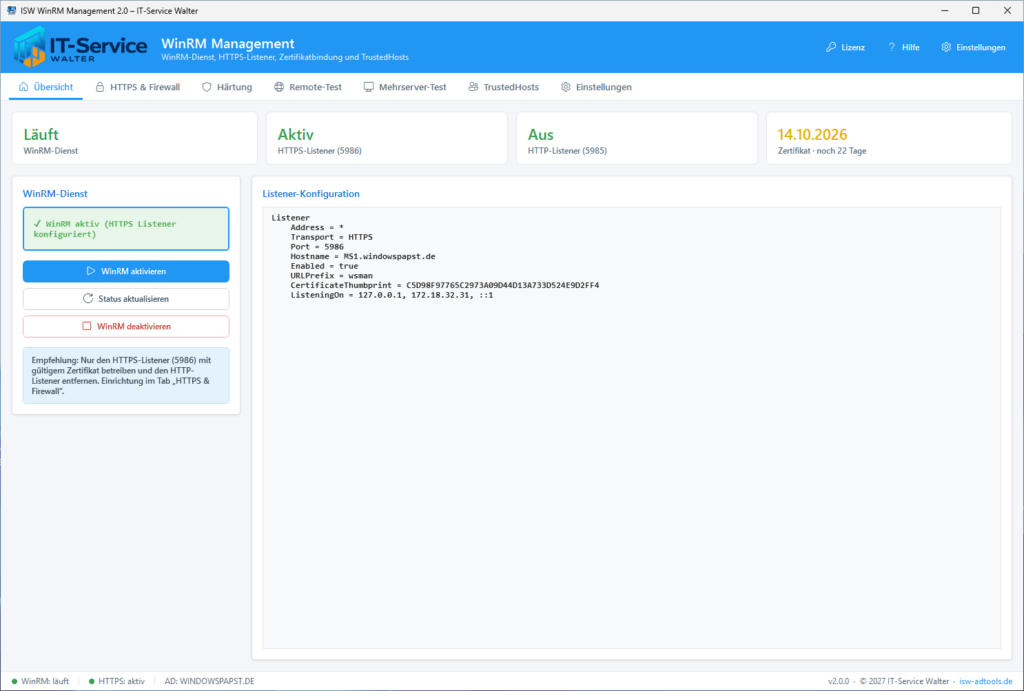Click the Transport = HTTPS line

pyautogui.click(x=332, y=237)
